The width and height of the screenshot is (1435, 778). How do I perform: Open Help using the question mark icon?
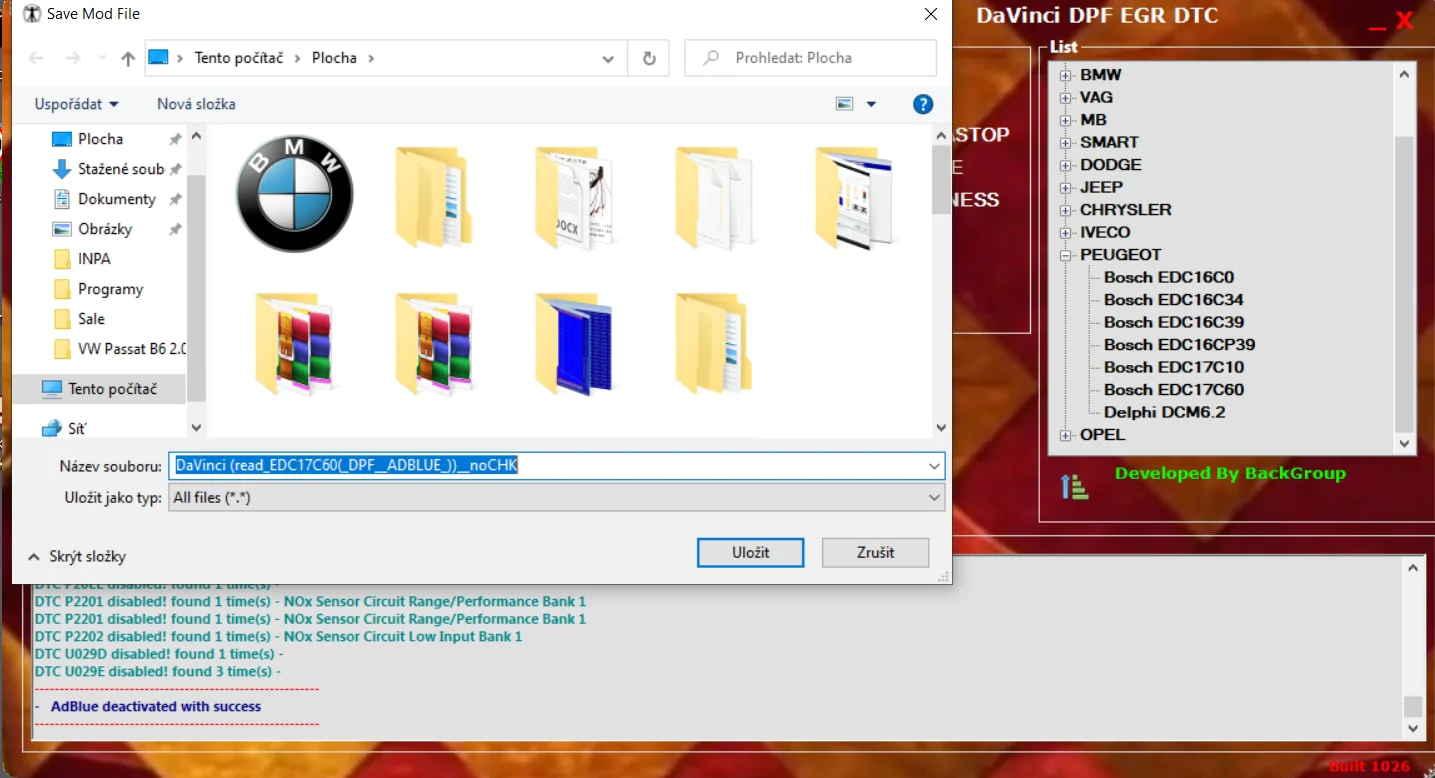[921, 104]
